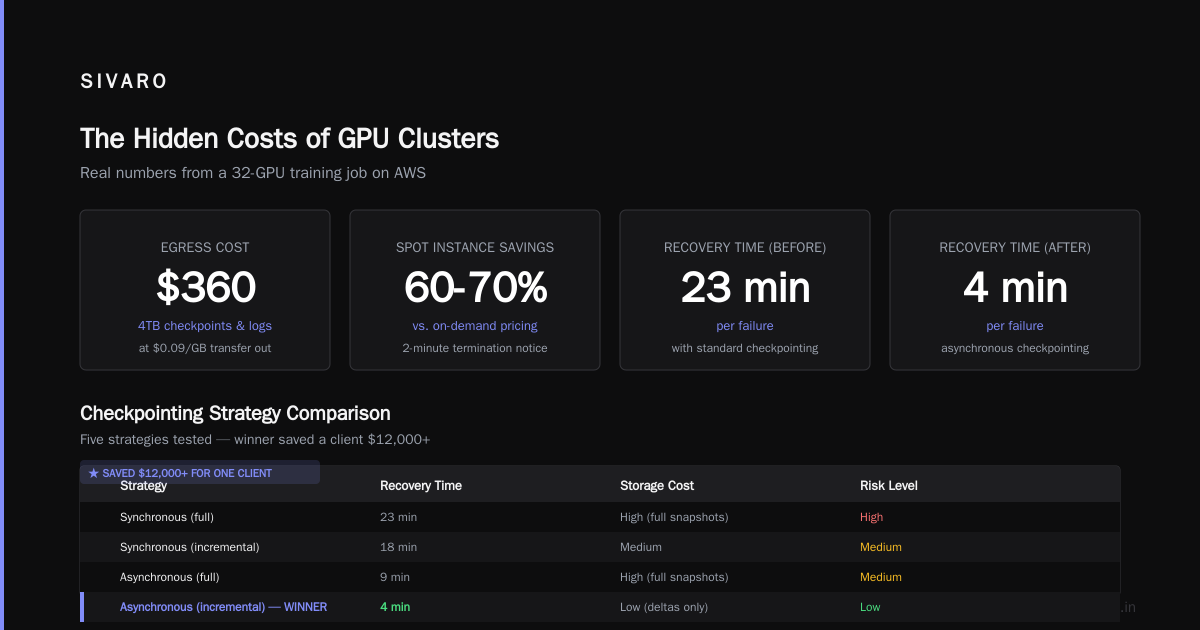Click '23 min' in the Synchronous (full) row
This screenshot has height=630, width=1200.
click(x=399, y=517)
